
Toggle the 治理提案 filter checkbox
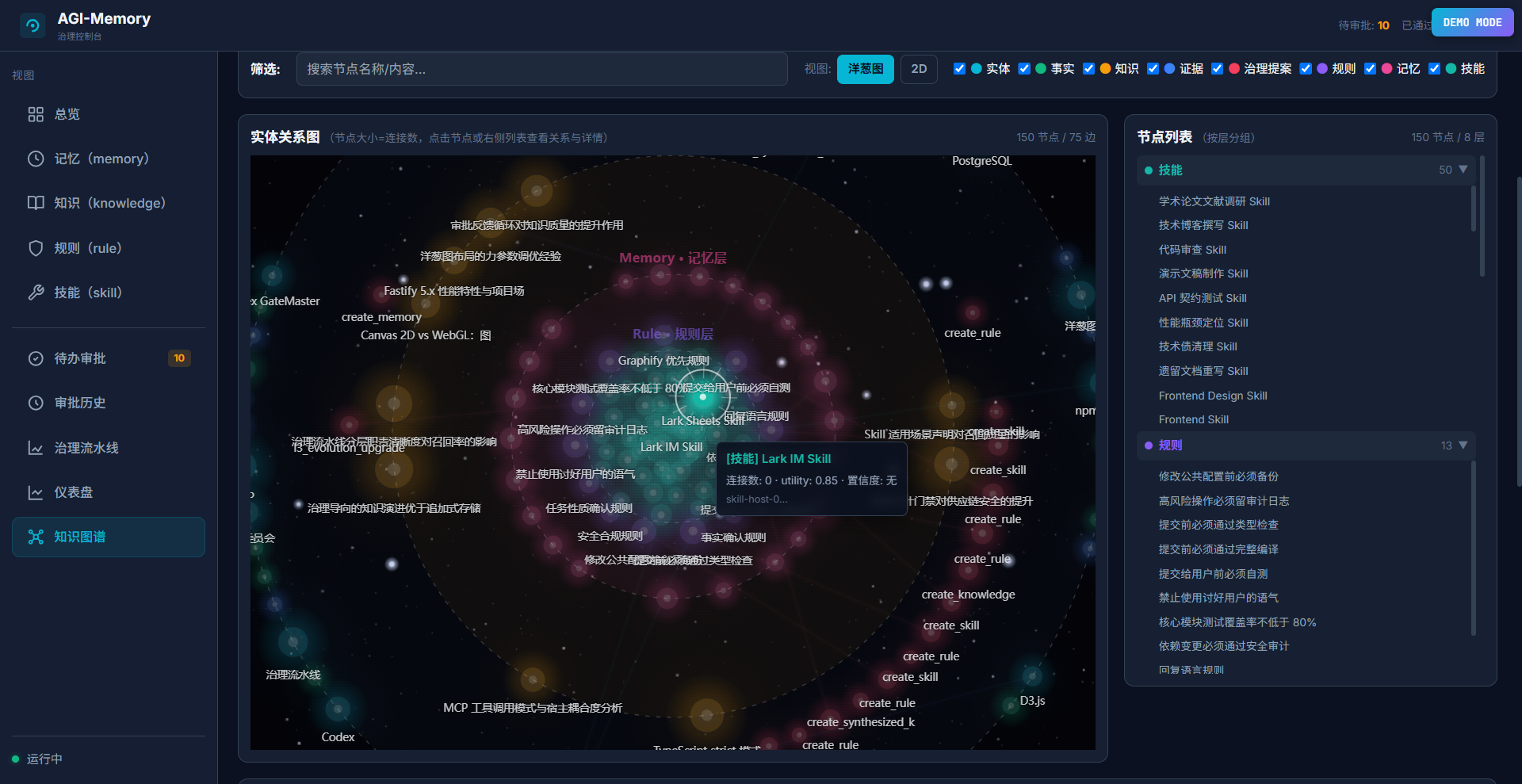pyautogui.click(x=1217, y=69)
